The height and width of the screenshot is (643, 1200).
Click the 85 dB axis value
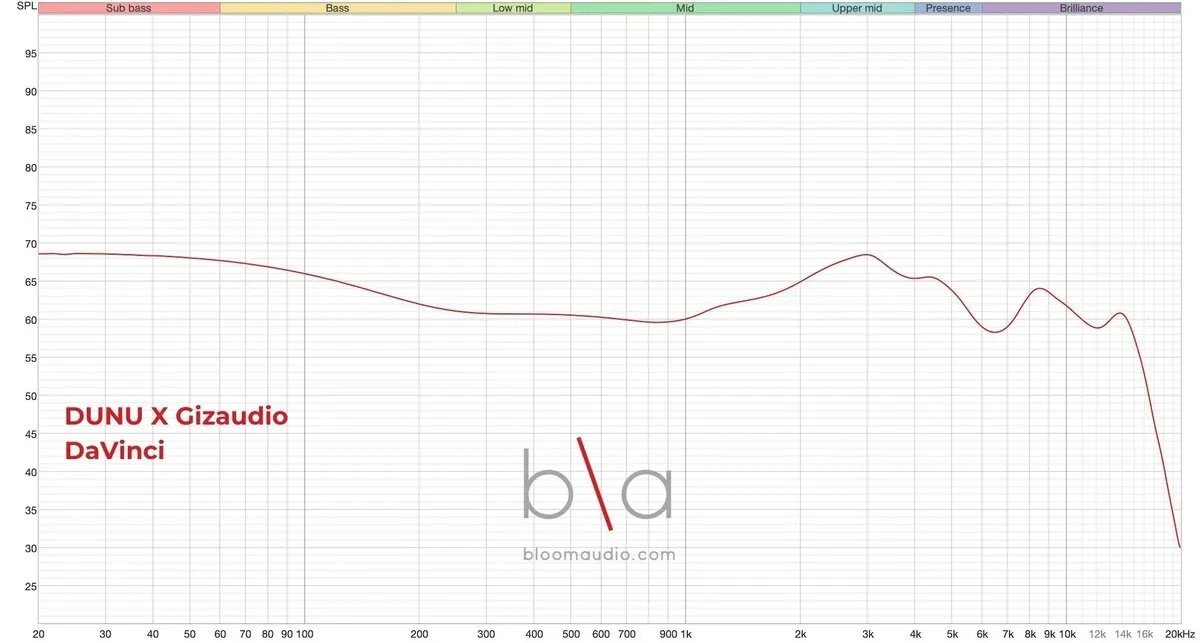[30, 130]
